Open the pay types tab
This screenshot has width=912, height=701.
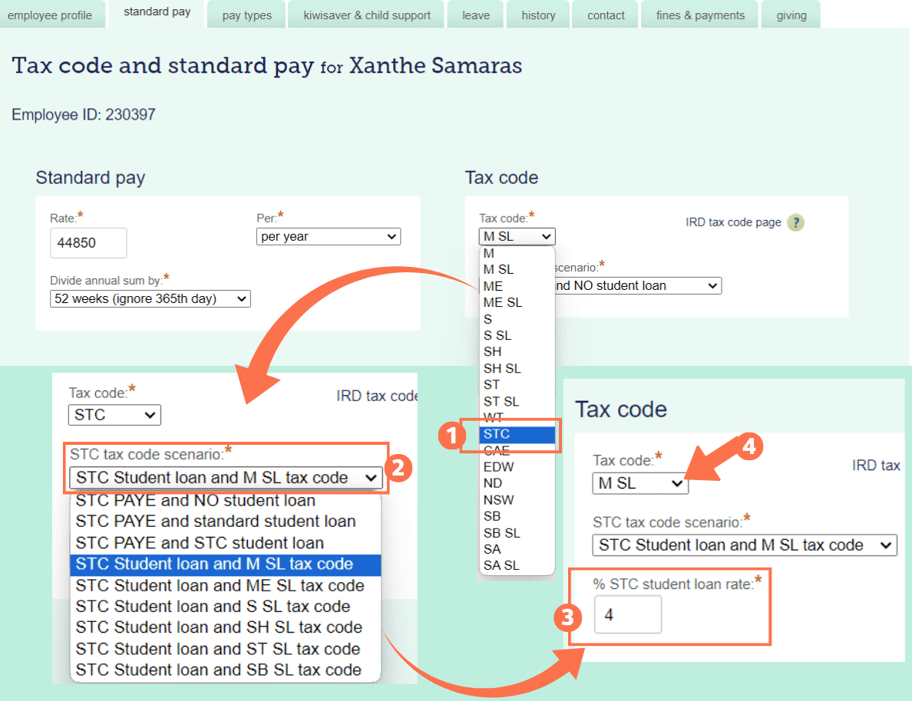(246, 15)
